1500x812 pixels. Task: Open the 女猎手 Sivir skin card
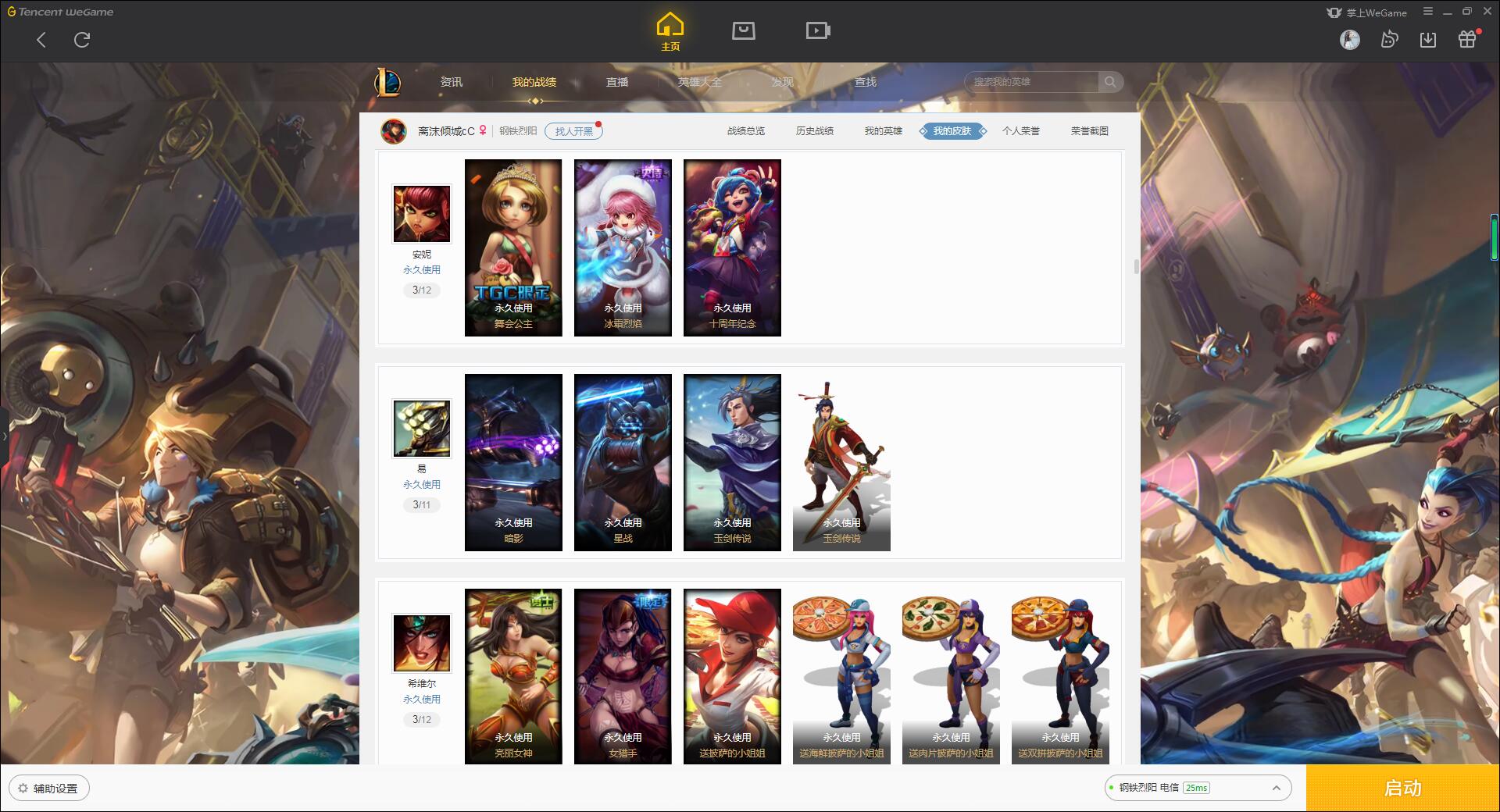pos(623,677)
